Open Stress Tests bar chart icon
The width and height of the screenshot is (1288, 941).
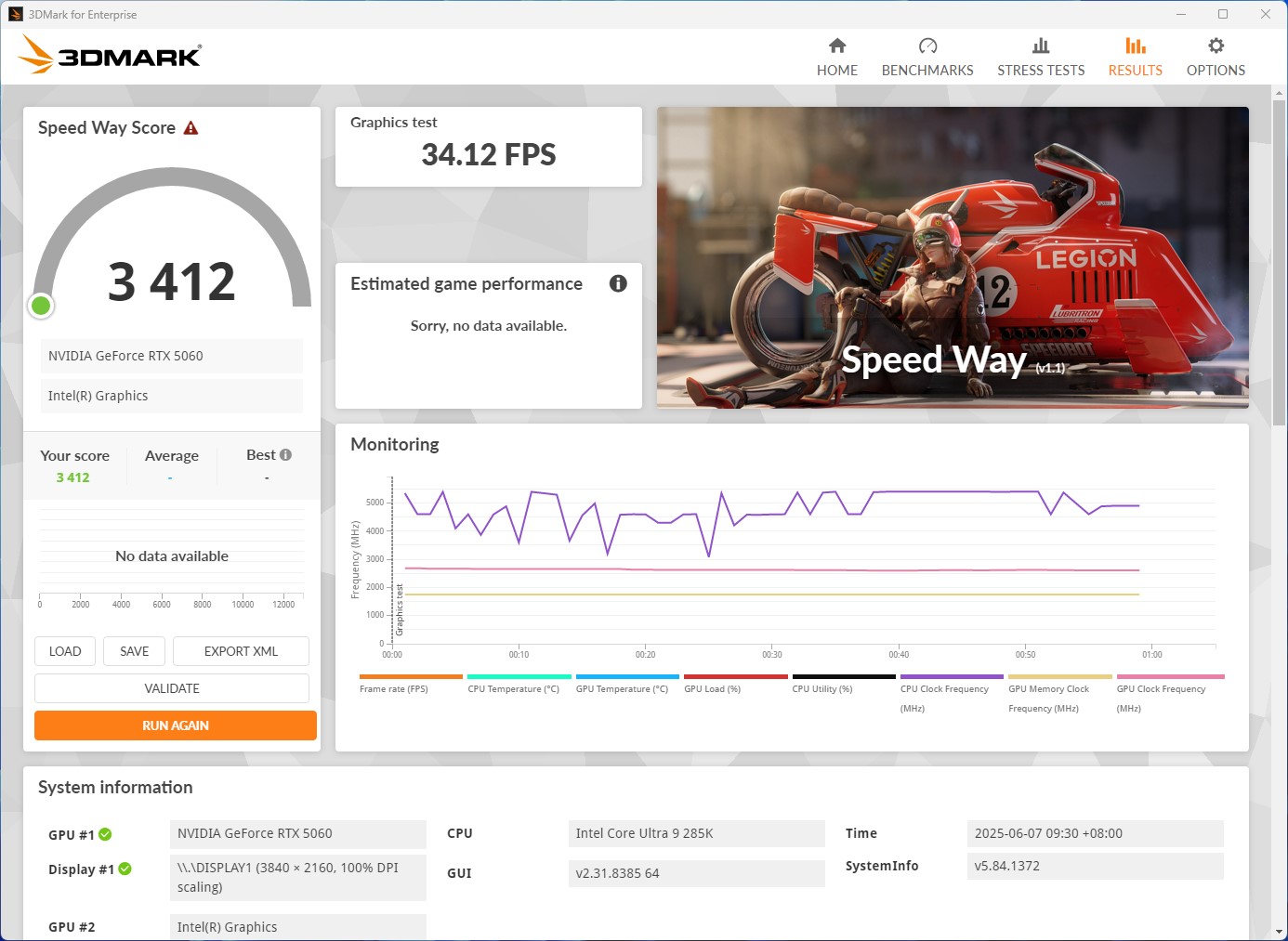(x=1041, y=46)
